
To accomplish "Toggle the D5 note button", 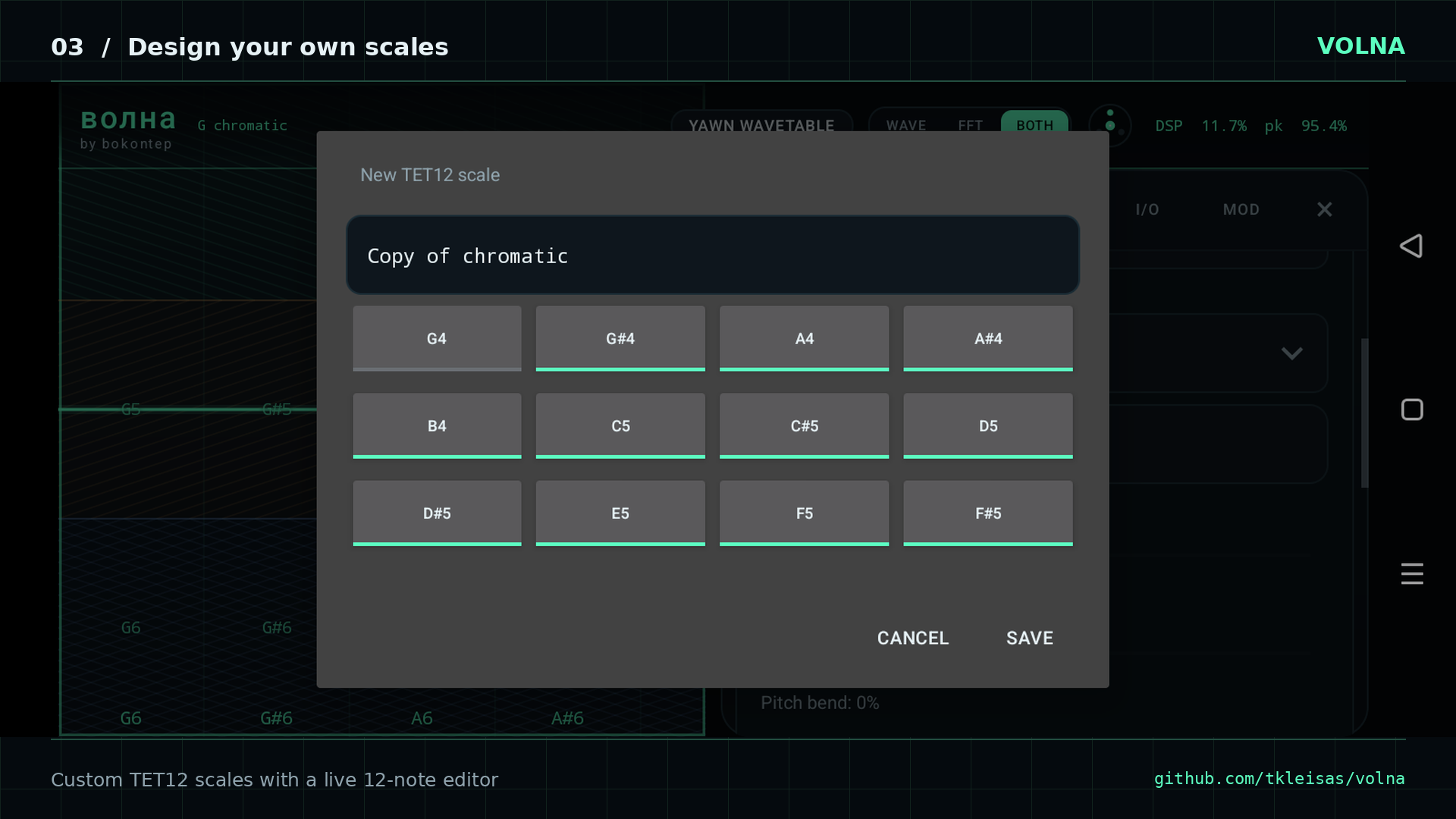I will click(x=988, y=425).
